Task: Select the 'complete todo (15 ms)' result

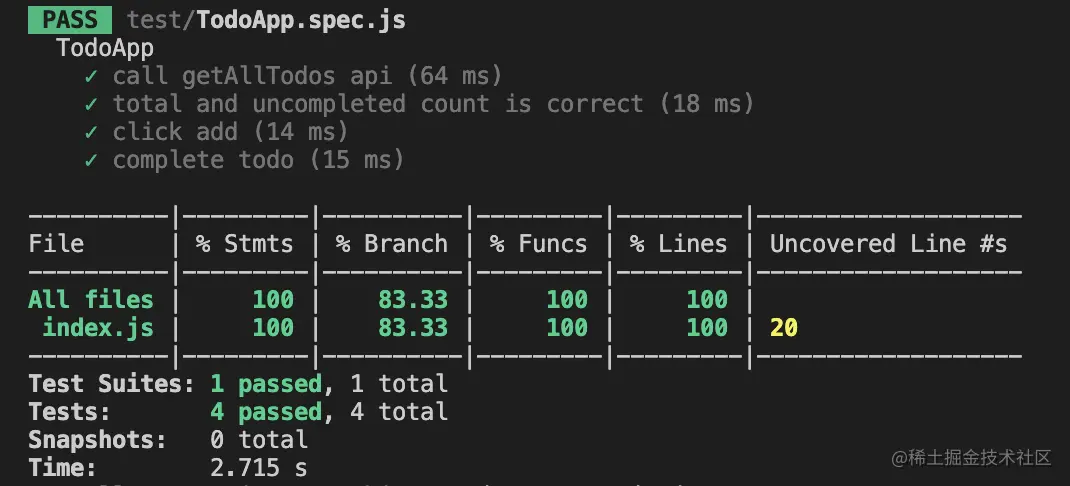Action: (258, 160)
